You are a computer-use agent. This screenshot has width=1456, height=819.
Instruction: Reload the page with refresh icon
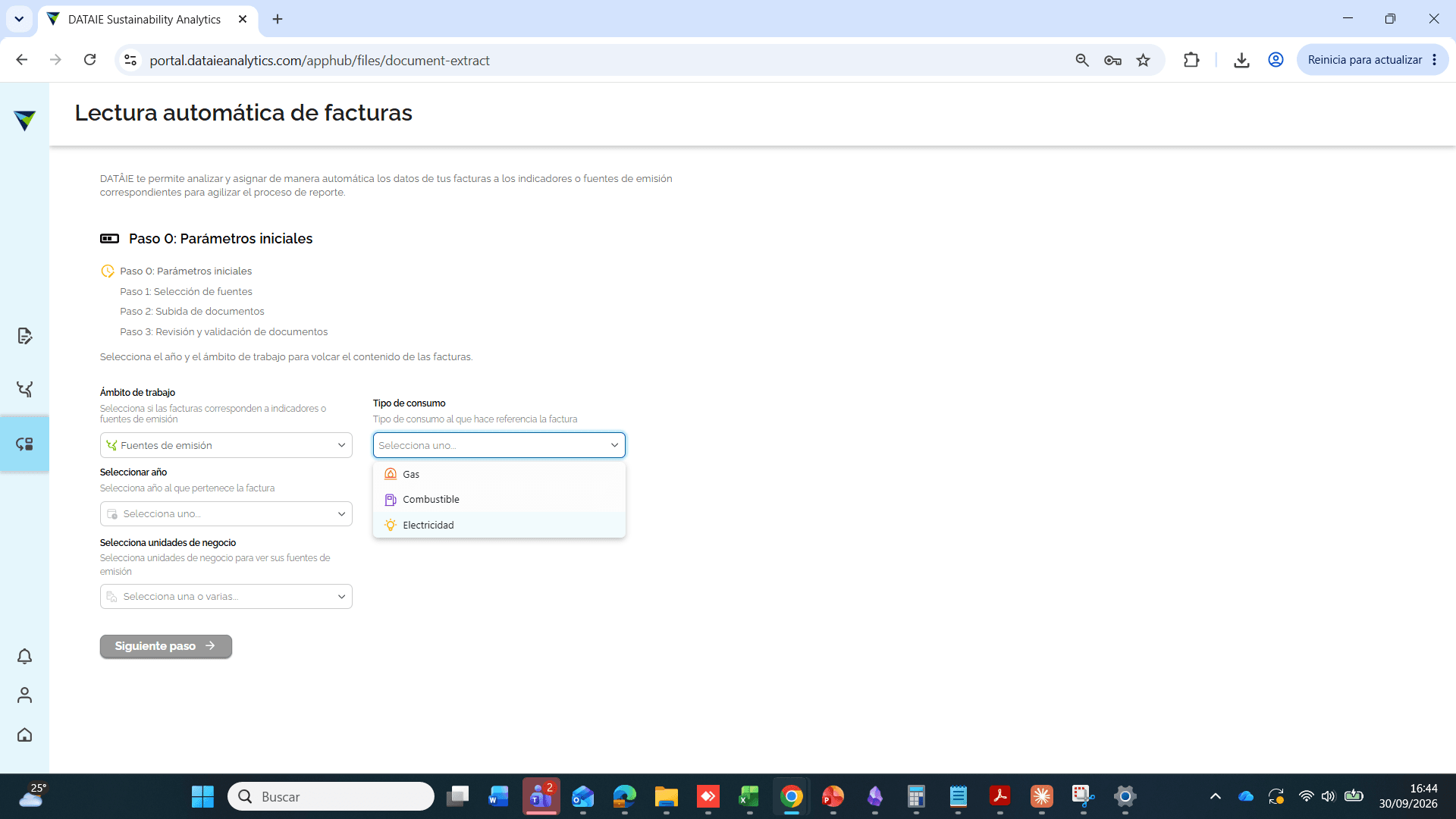point(89,60)
